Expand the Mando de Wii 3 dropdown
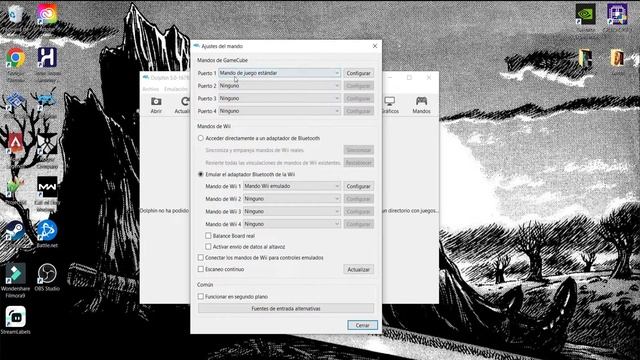 (292, 211)
